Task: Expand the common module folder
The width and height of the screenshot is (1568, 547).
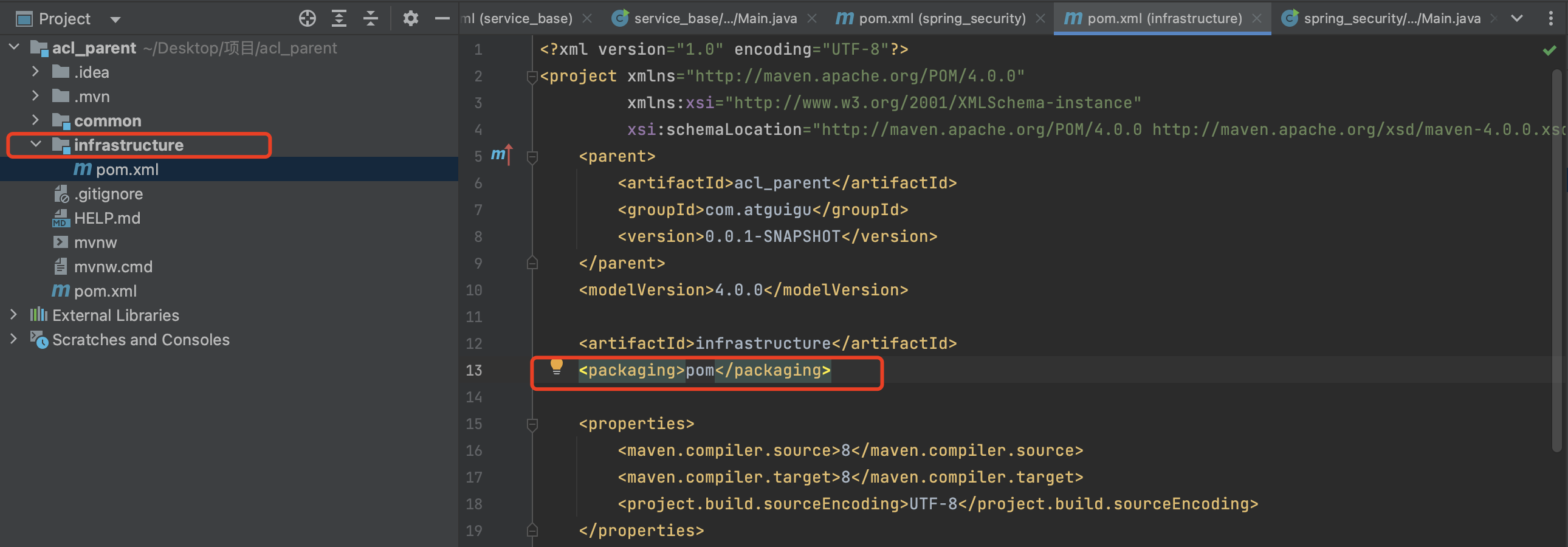Action: pos(35,120)
